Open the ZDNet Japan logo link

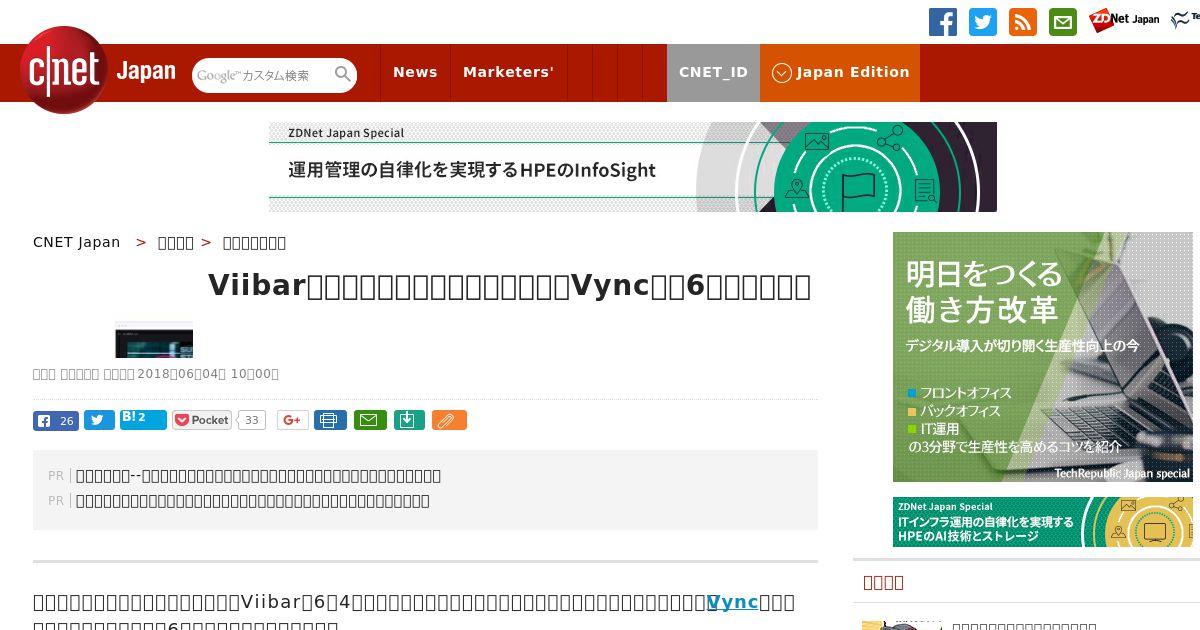(1124, 20)
